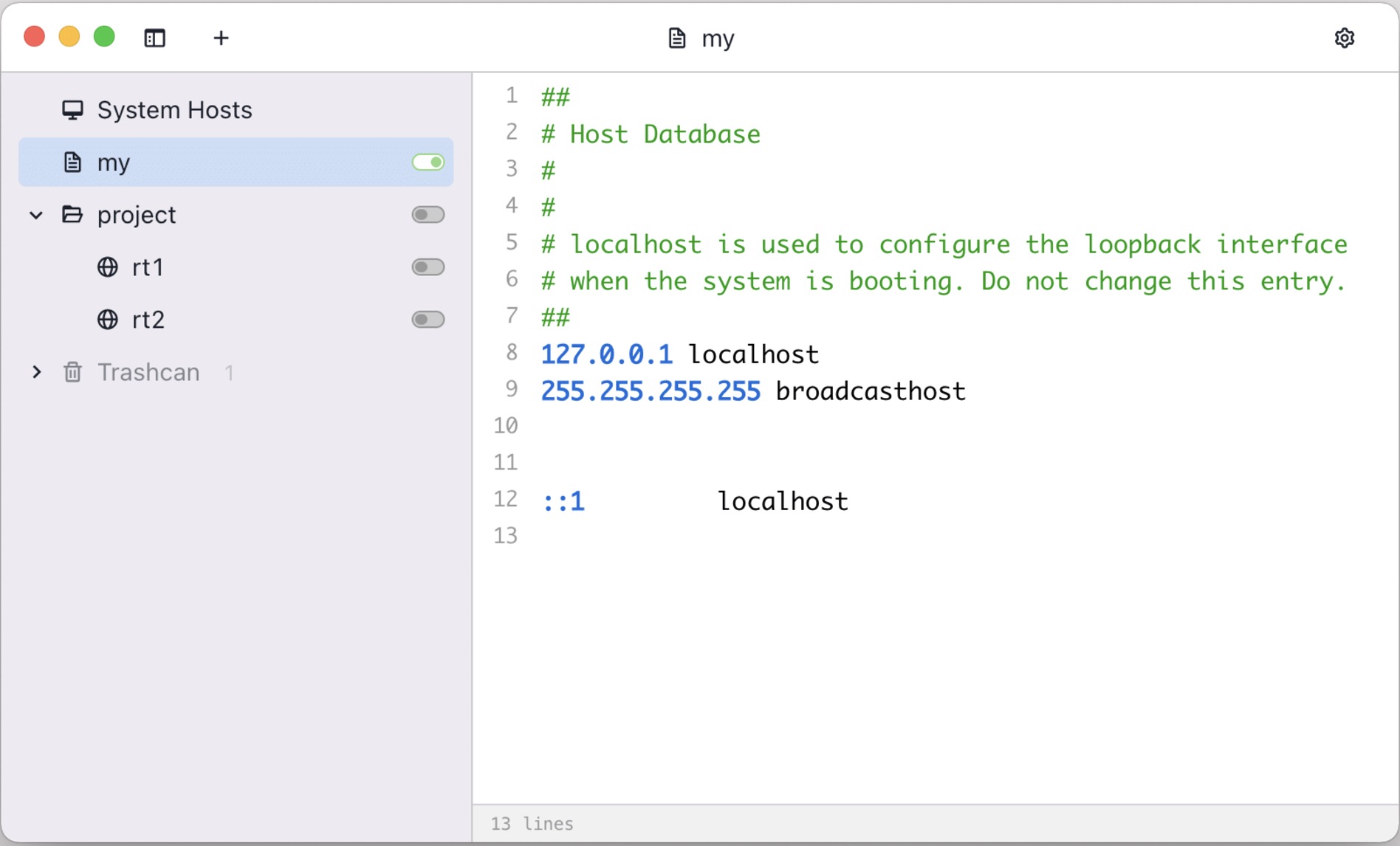This screenshot has width=1400, height=846.
Task: Click the document icon in the title bar
Action: click(x=677, y=38)
